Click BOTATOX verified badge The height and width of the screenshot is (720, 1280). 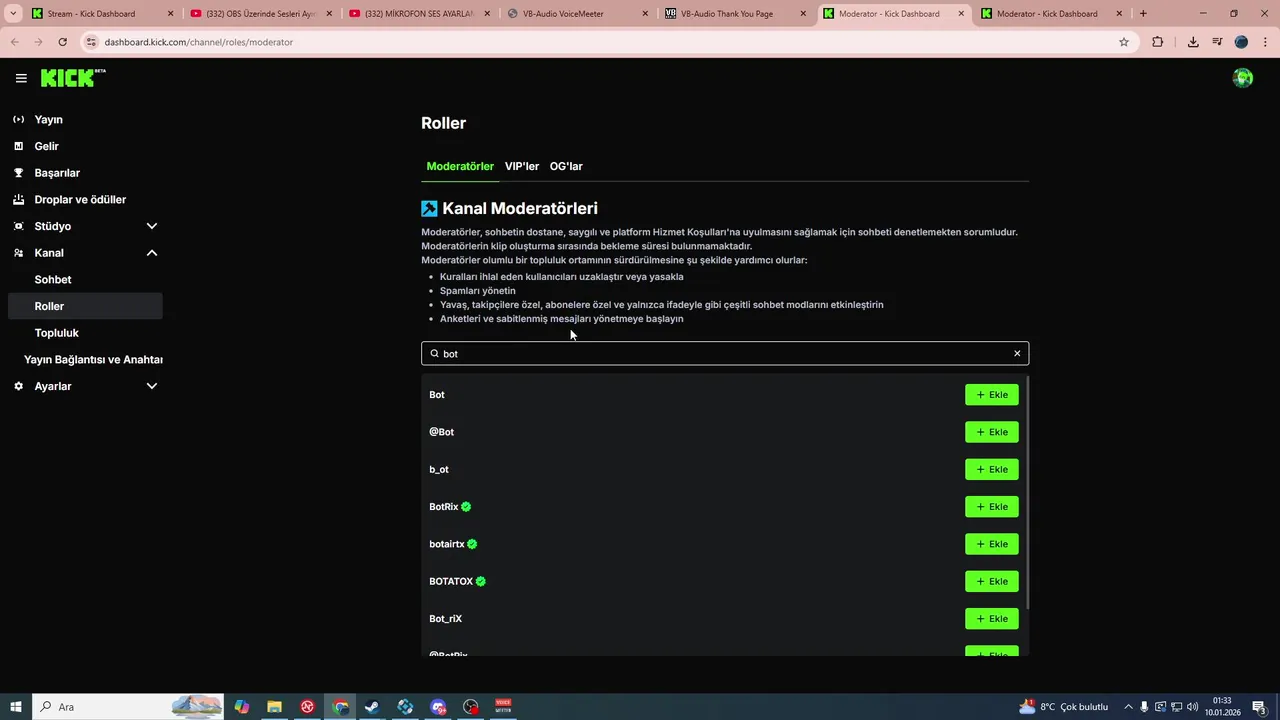click(x=480, y=581)
